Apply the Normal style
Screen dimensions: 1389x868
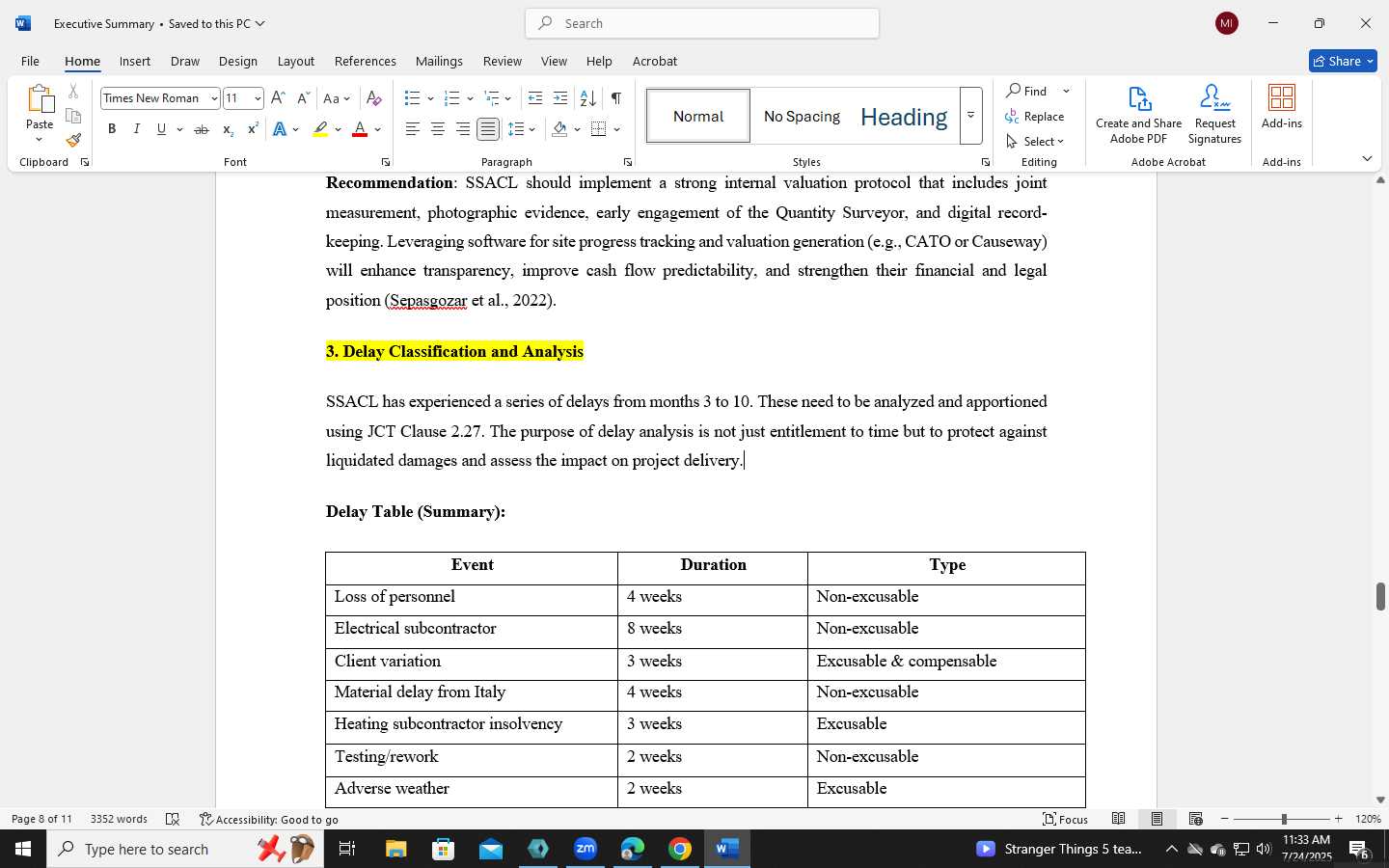point(698,116)
